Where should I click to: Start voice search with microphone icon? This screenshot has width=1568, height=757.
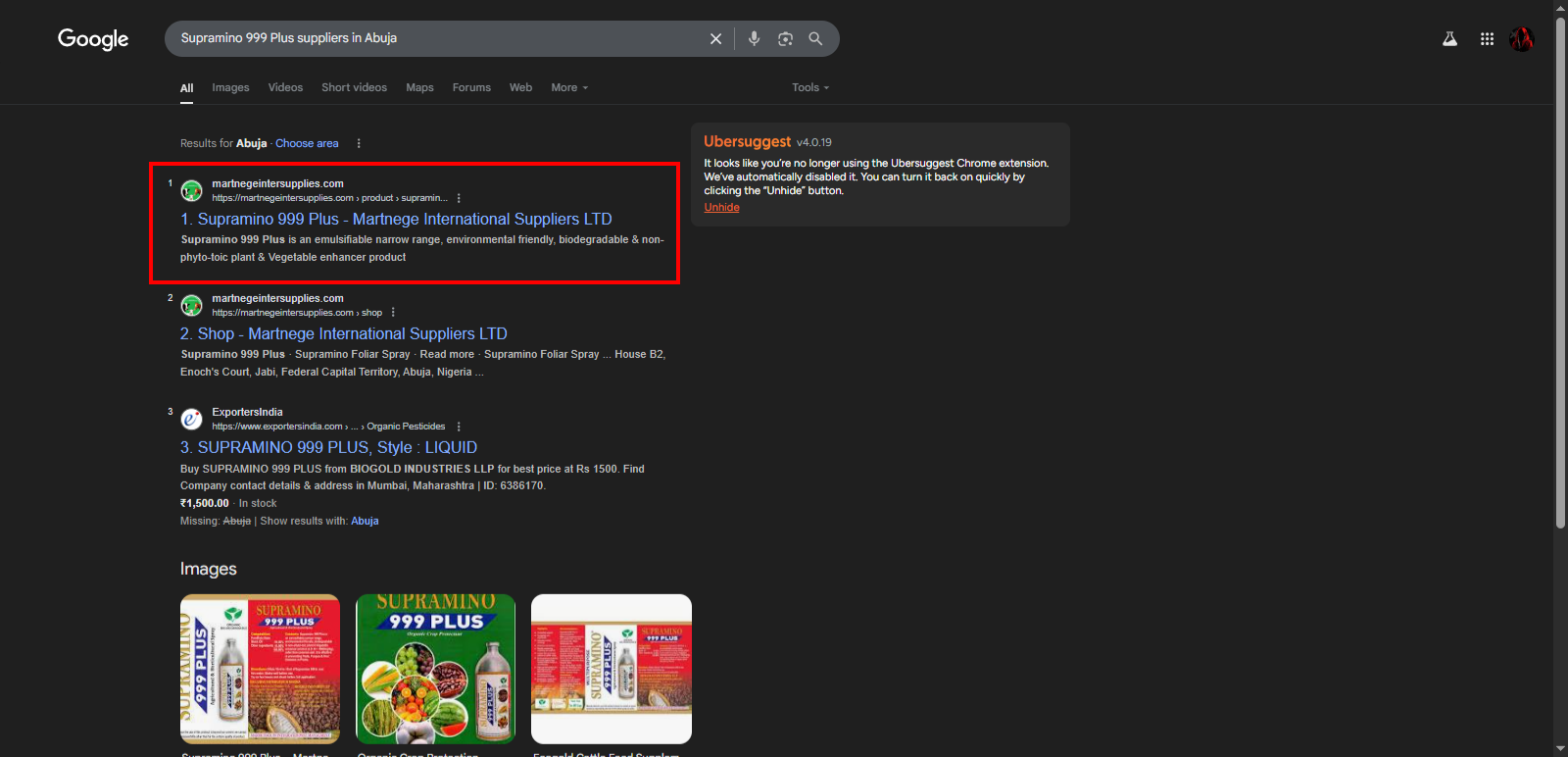point(754,39)
